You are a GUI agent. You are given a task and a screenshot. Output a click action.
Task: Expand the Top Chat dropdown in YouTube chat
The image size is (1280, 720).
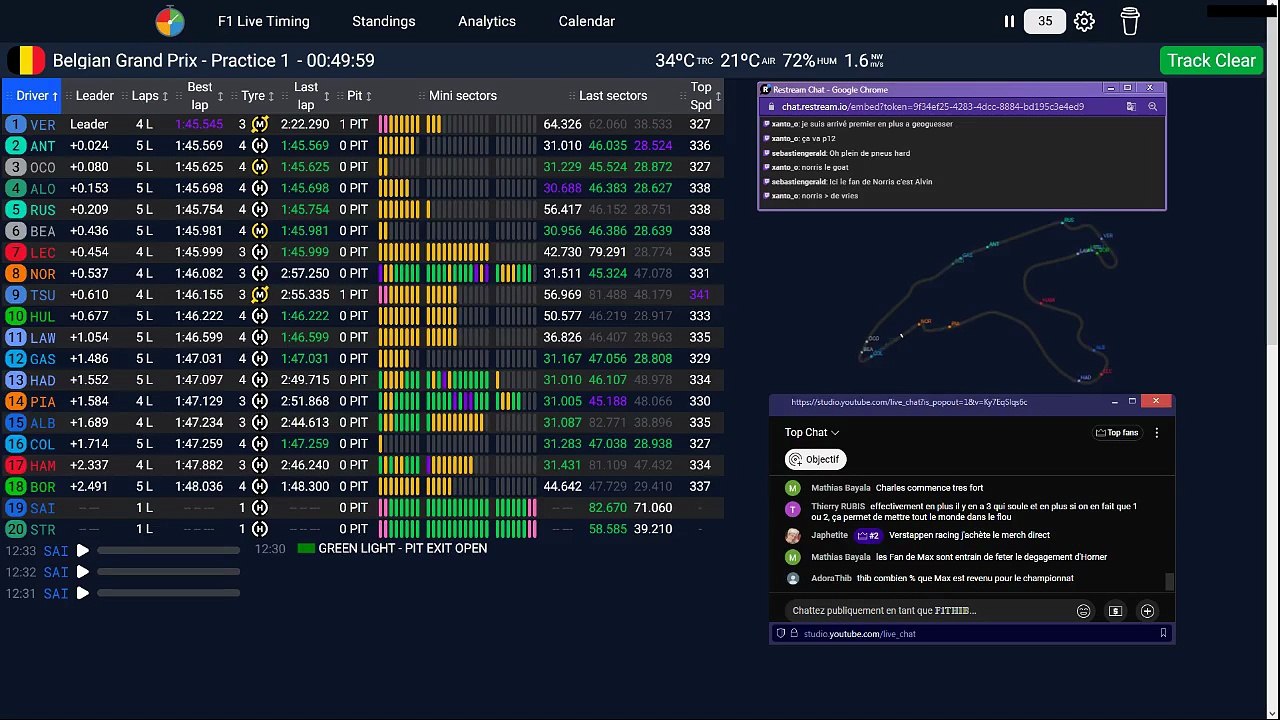click(x=812, y=432)
